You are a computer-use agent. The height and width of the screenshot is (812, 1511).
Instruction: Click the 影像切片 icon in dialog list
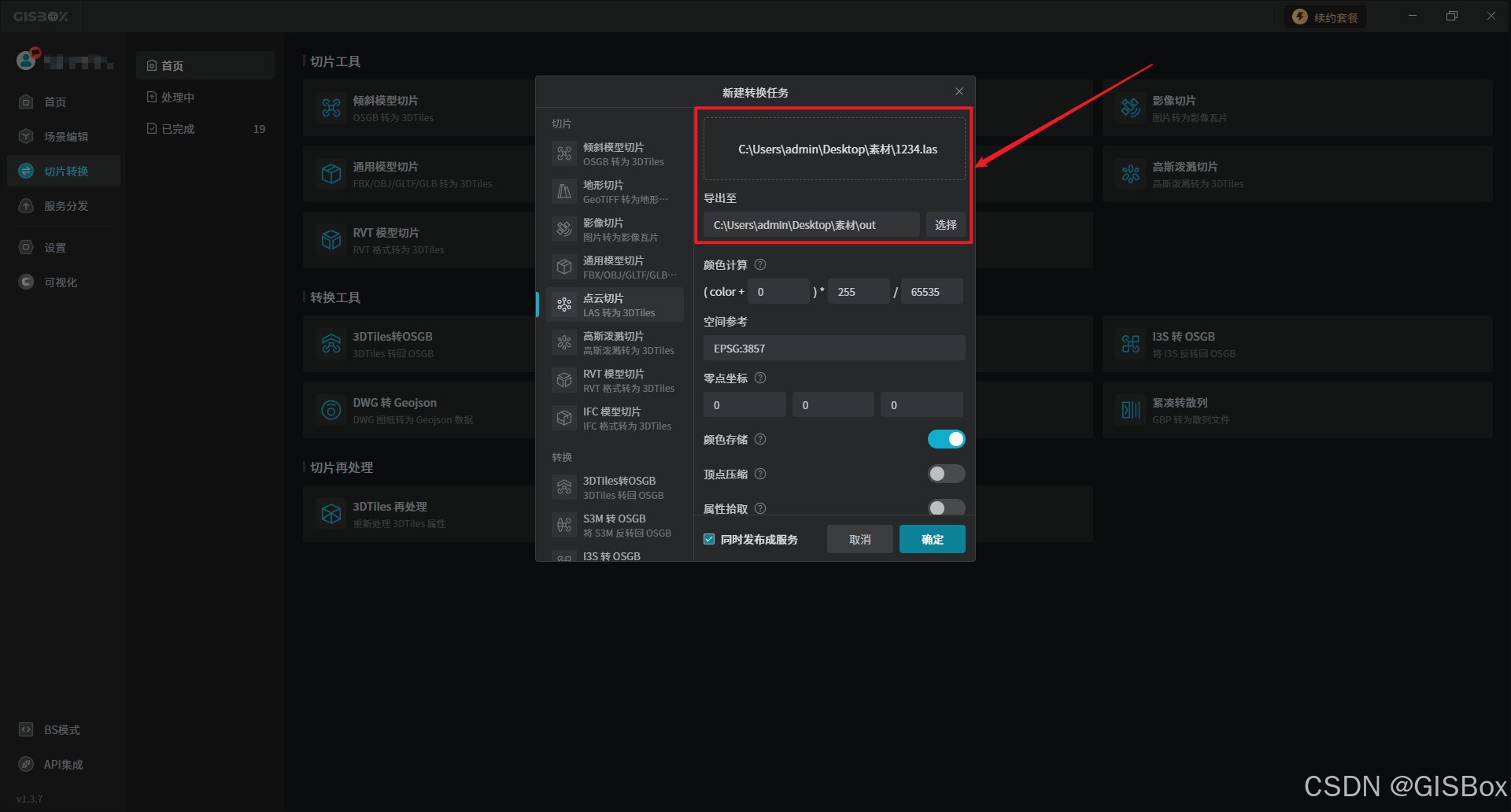tap(564, 230)
